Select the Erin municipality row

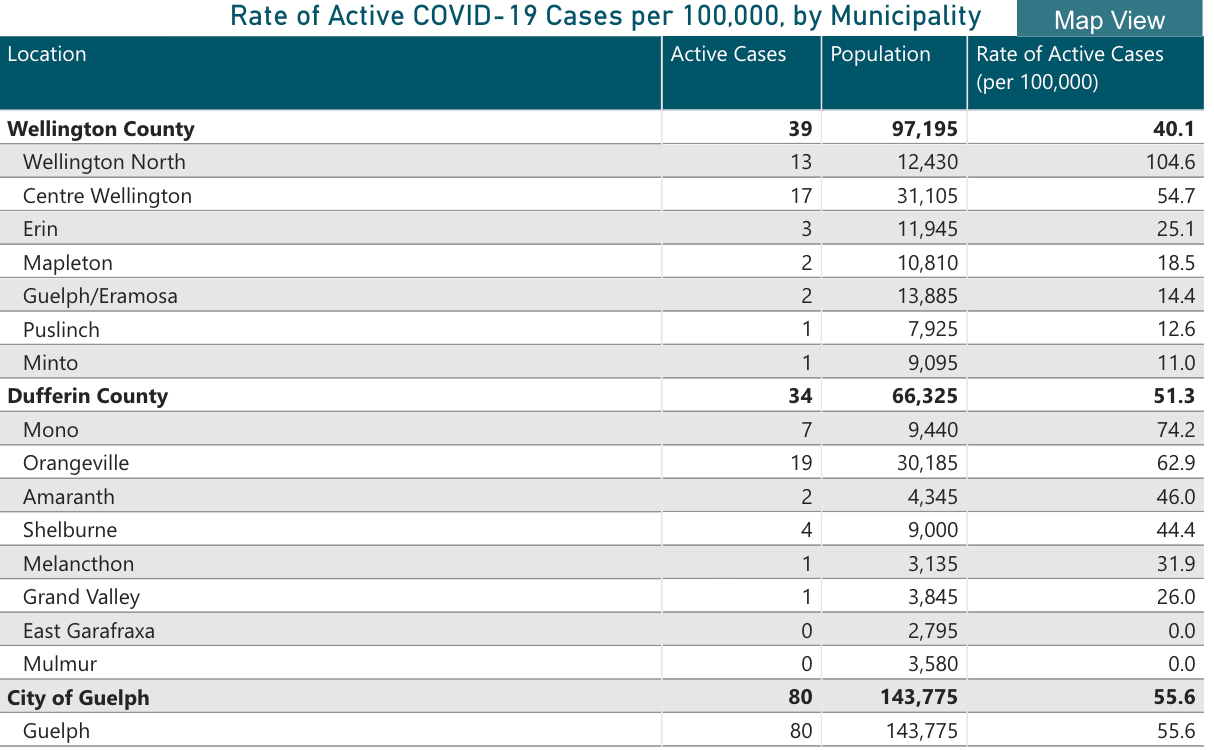coord(41,229)
